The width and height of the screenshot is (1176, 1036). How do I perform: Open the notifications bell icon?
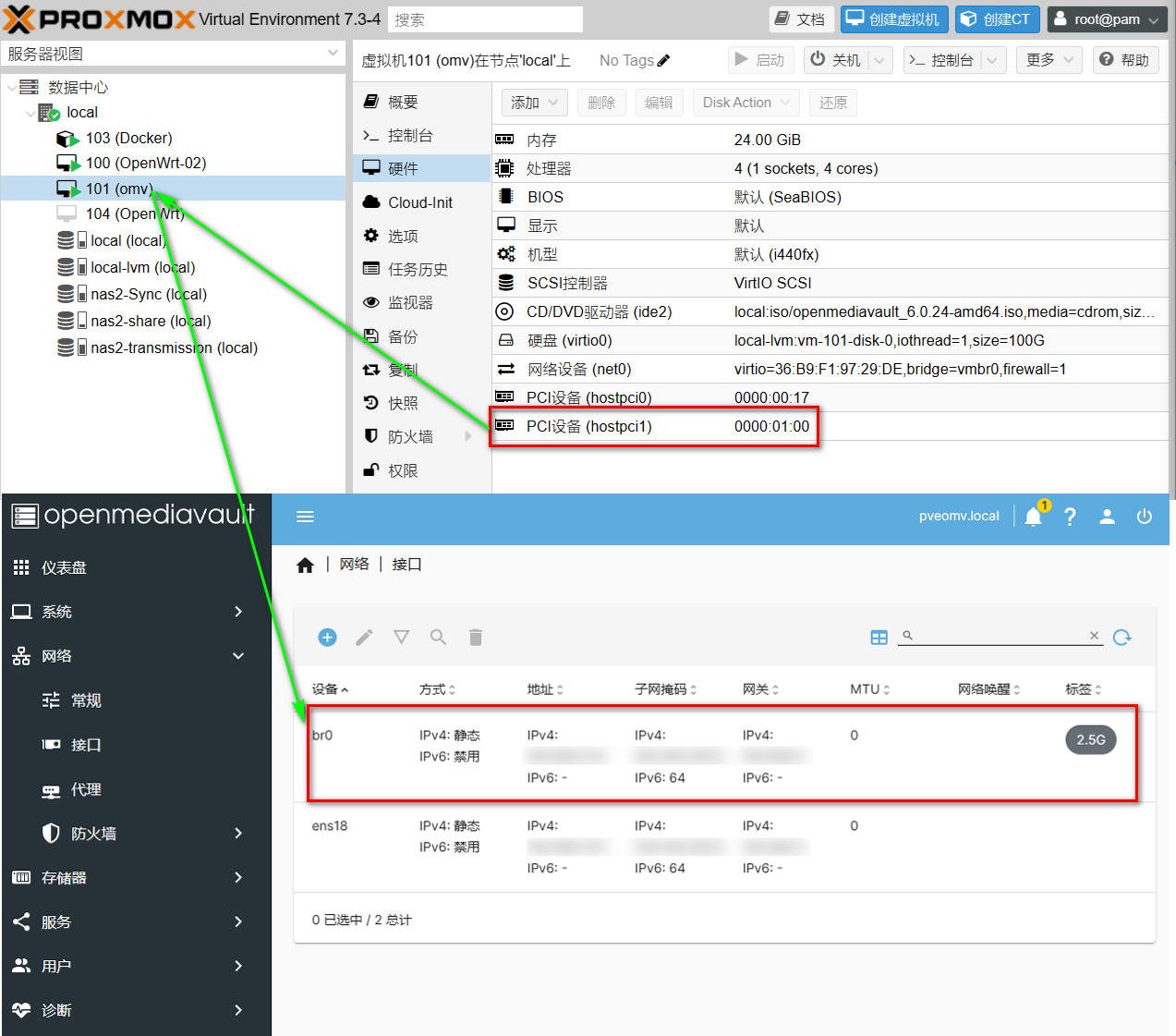click(1033, 517)
